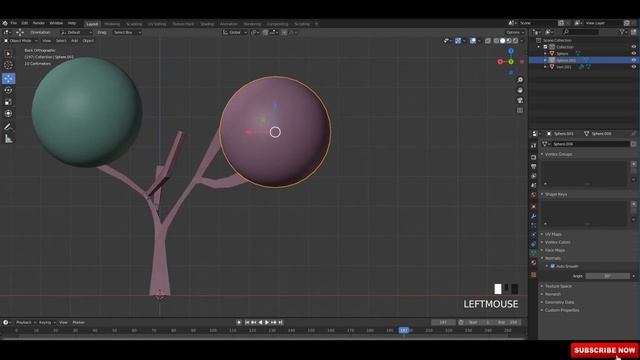Switch to the Layout workspace tab
Viewport: 640px width, 360px height.
pyautogui.click(x=92, y=24)
